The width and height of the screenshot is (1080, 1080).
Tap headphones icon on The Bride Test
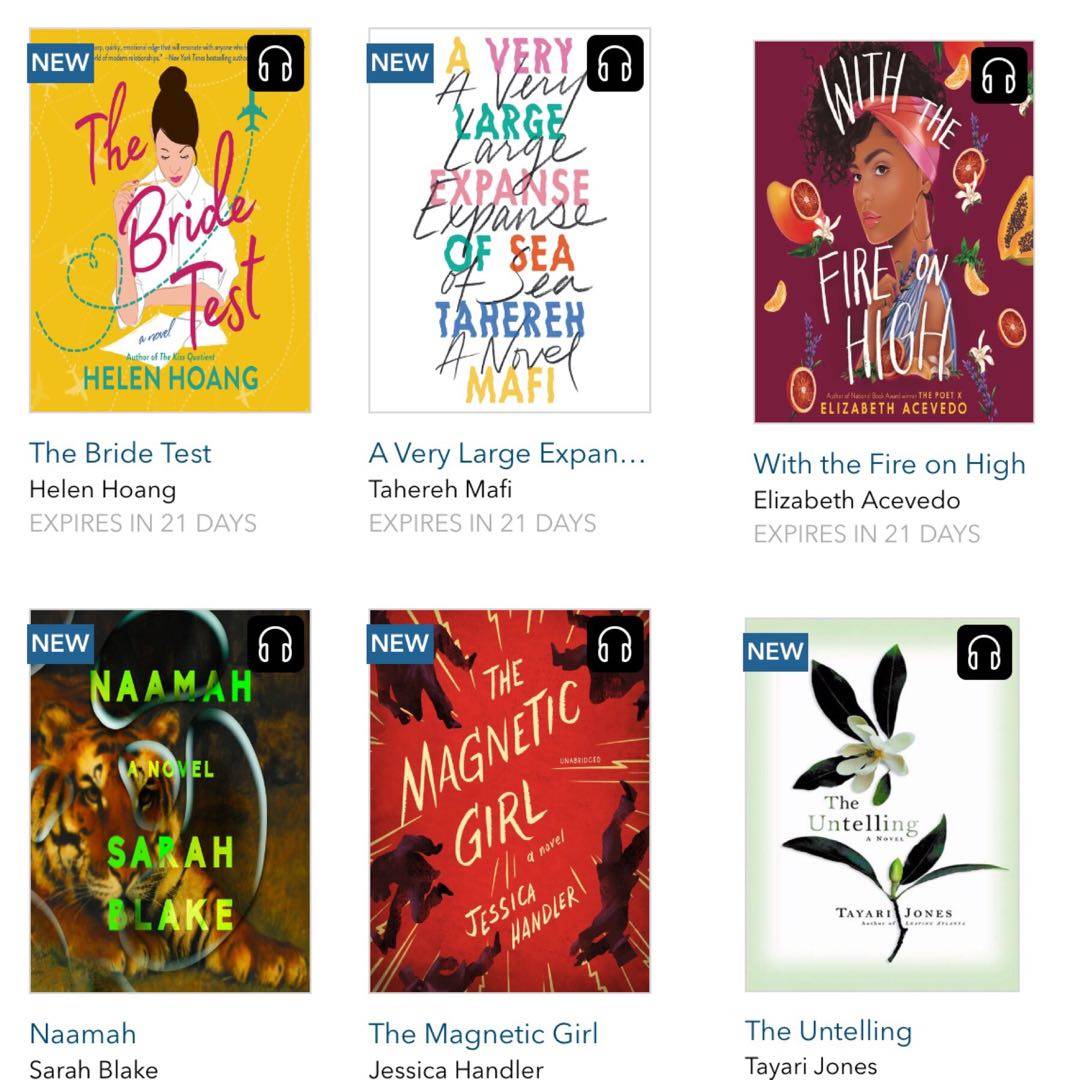click(x=275, y=64)
